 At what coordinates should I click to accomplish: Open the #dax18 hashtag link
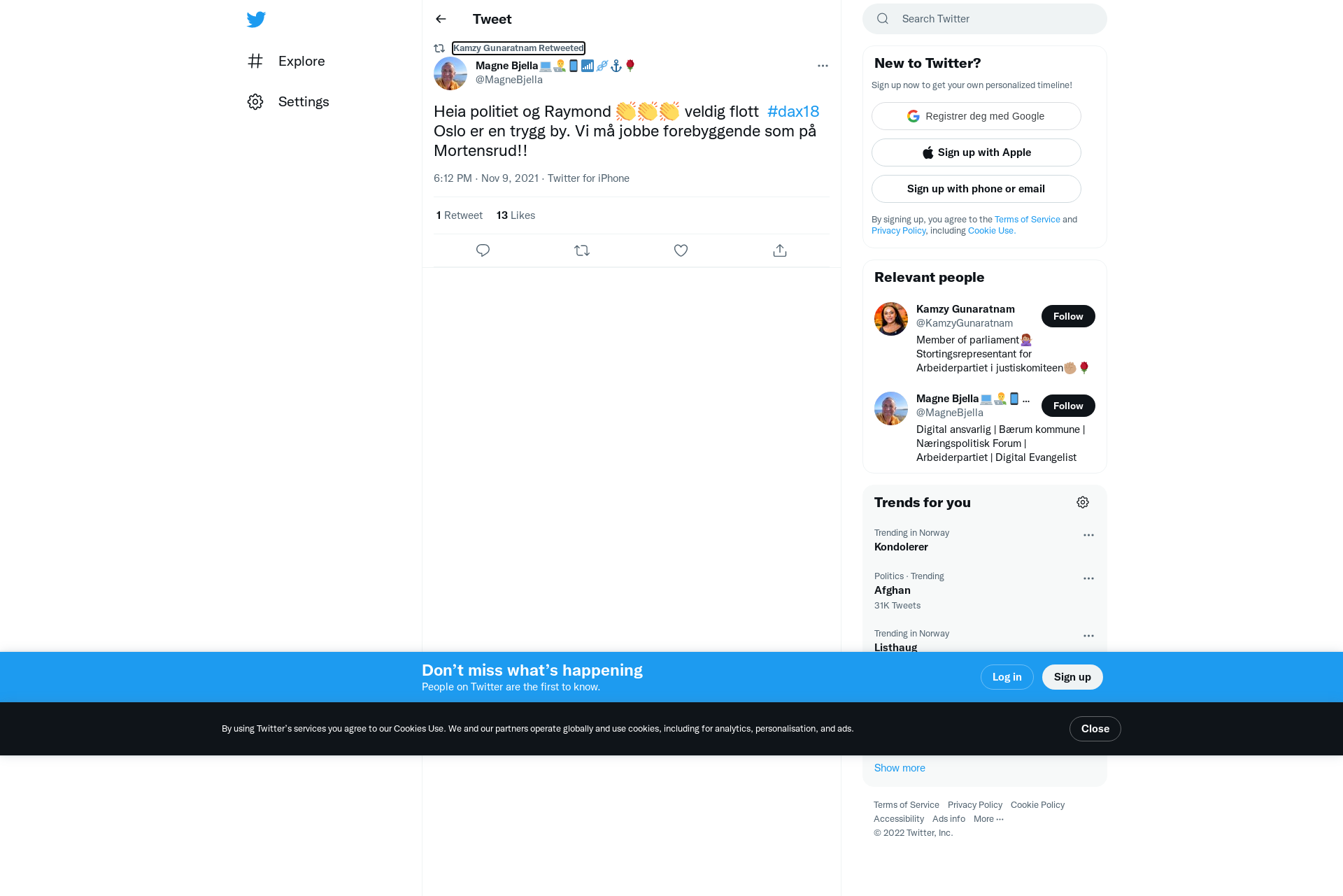coord(793,111)
